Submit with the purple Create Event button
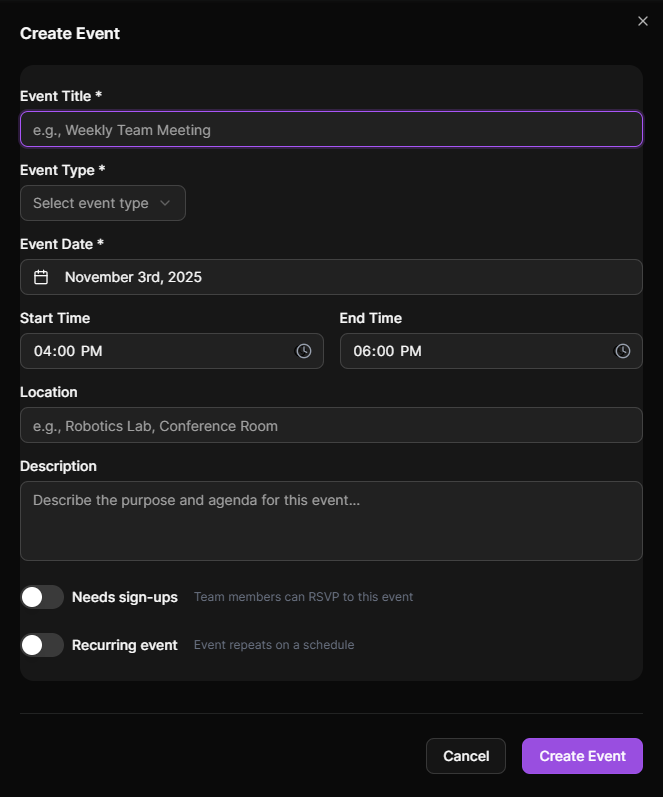 [x=582, y=756]
